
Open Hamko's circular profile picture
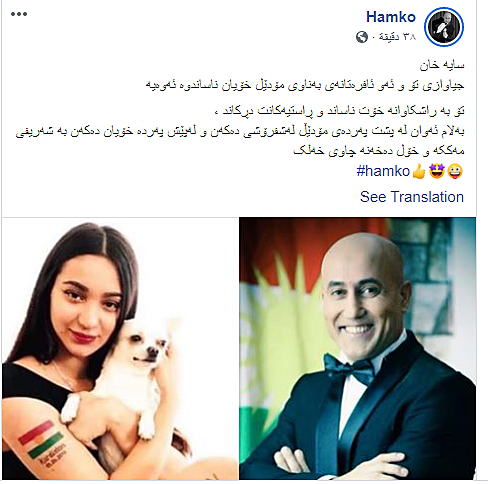pyautogui.click(x=444, y=26)
